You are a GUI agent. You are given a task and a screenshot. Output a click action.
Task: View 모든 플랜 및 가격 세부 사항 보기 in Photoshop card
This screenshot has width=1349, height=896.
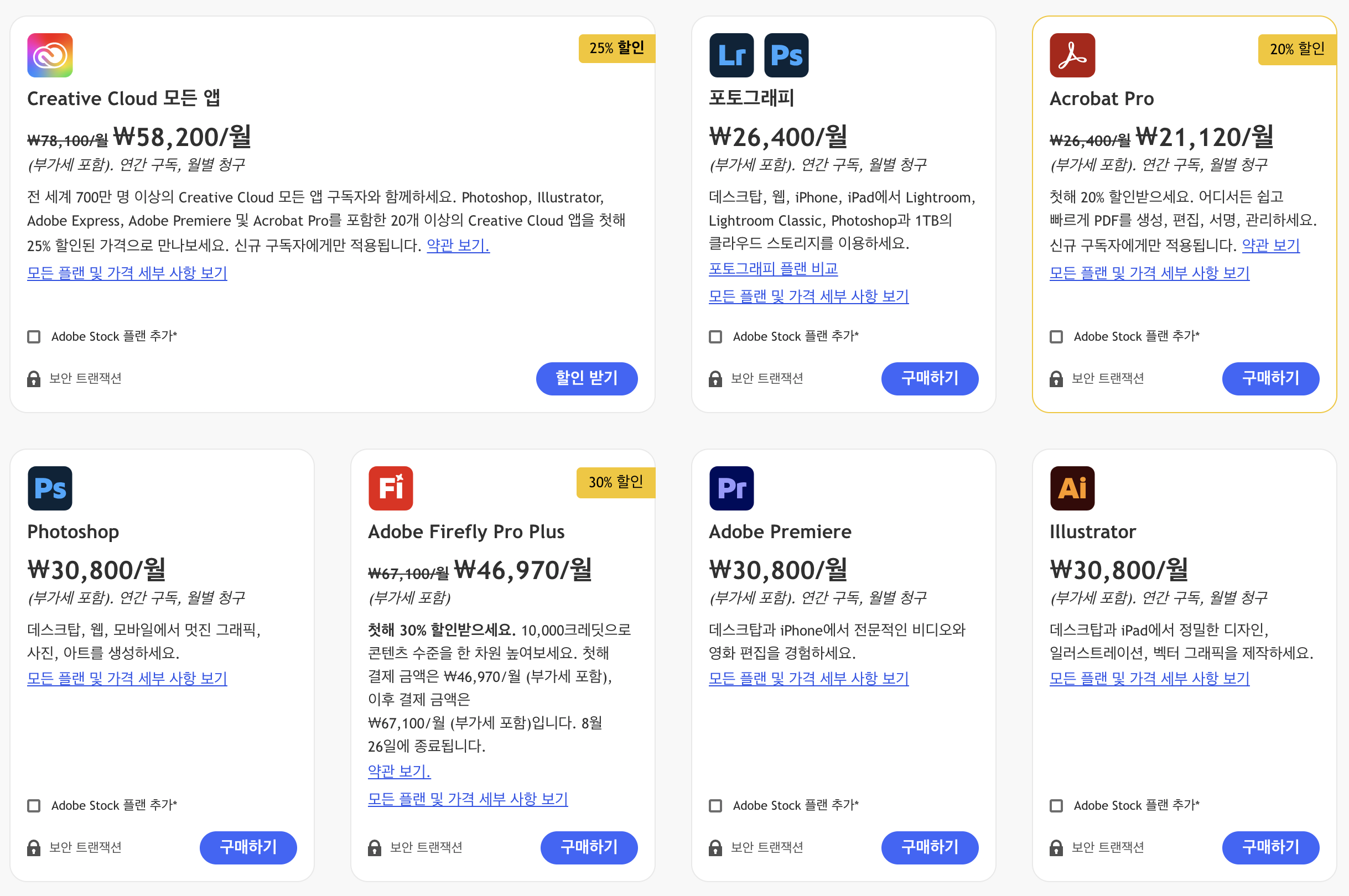(127, 678)
